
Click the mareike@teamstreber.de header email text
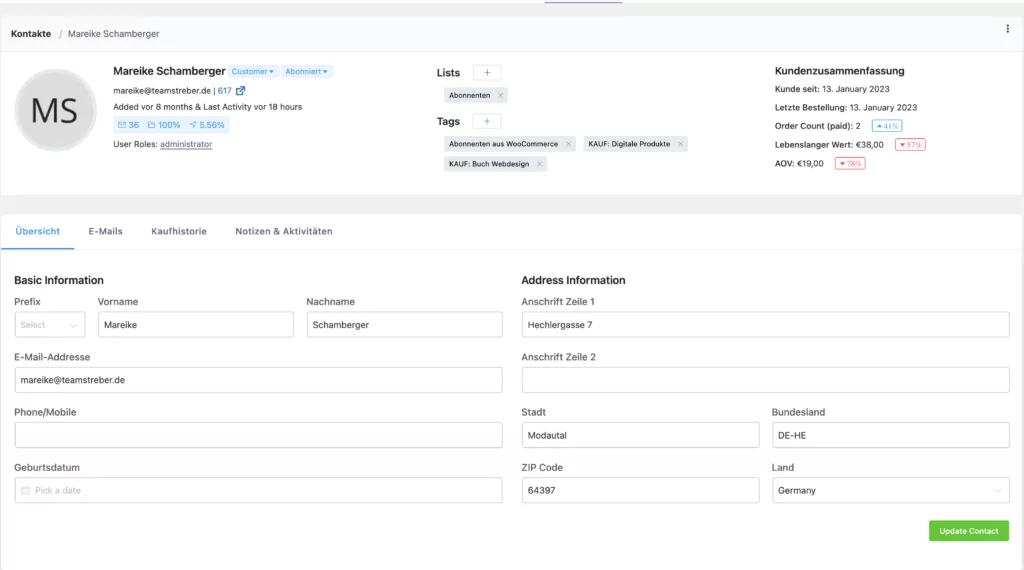tap(162, 91)
